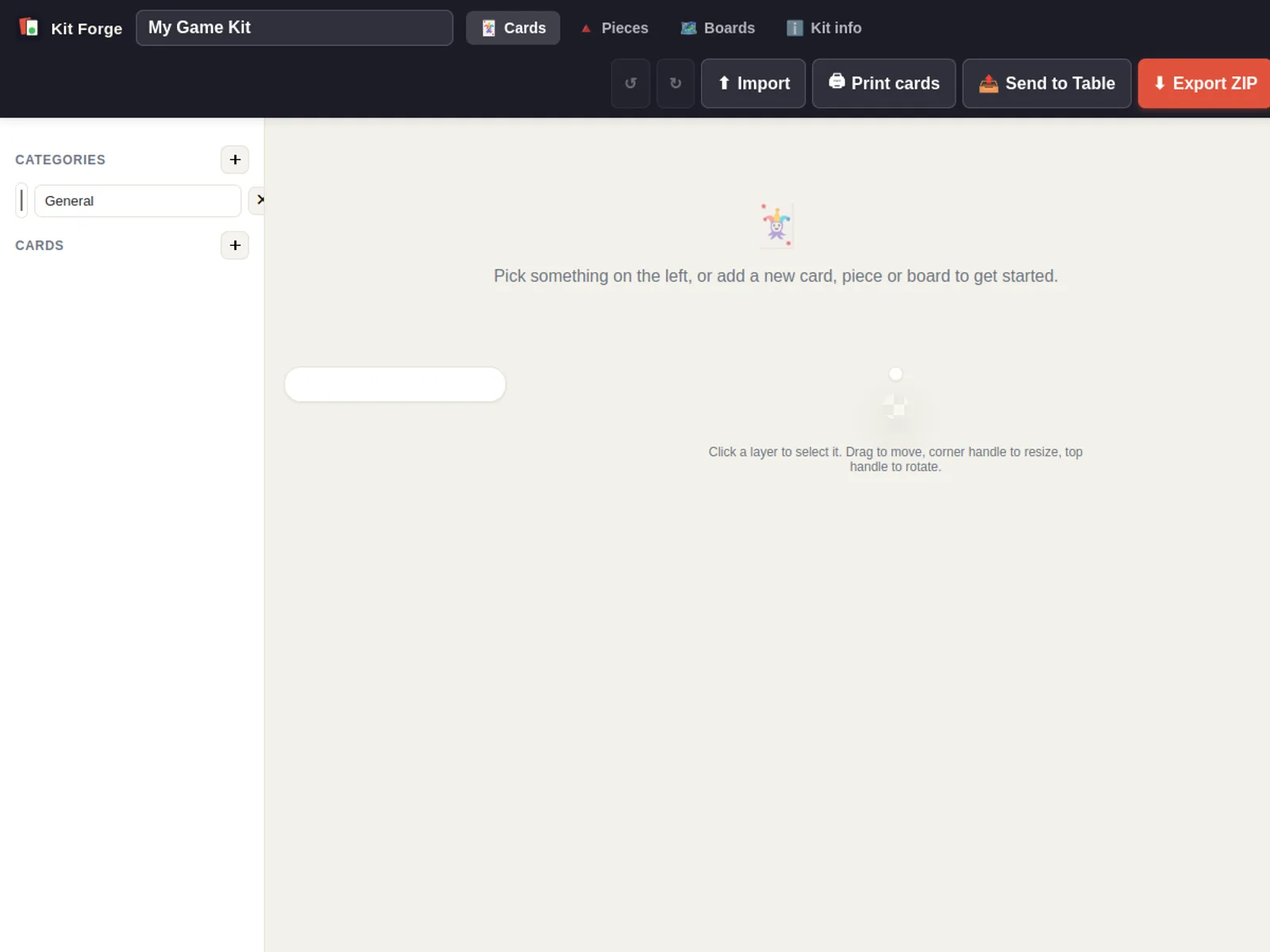Click the redo arrow button
The image size is (1270, 952).
tap(675, 83)
